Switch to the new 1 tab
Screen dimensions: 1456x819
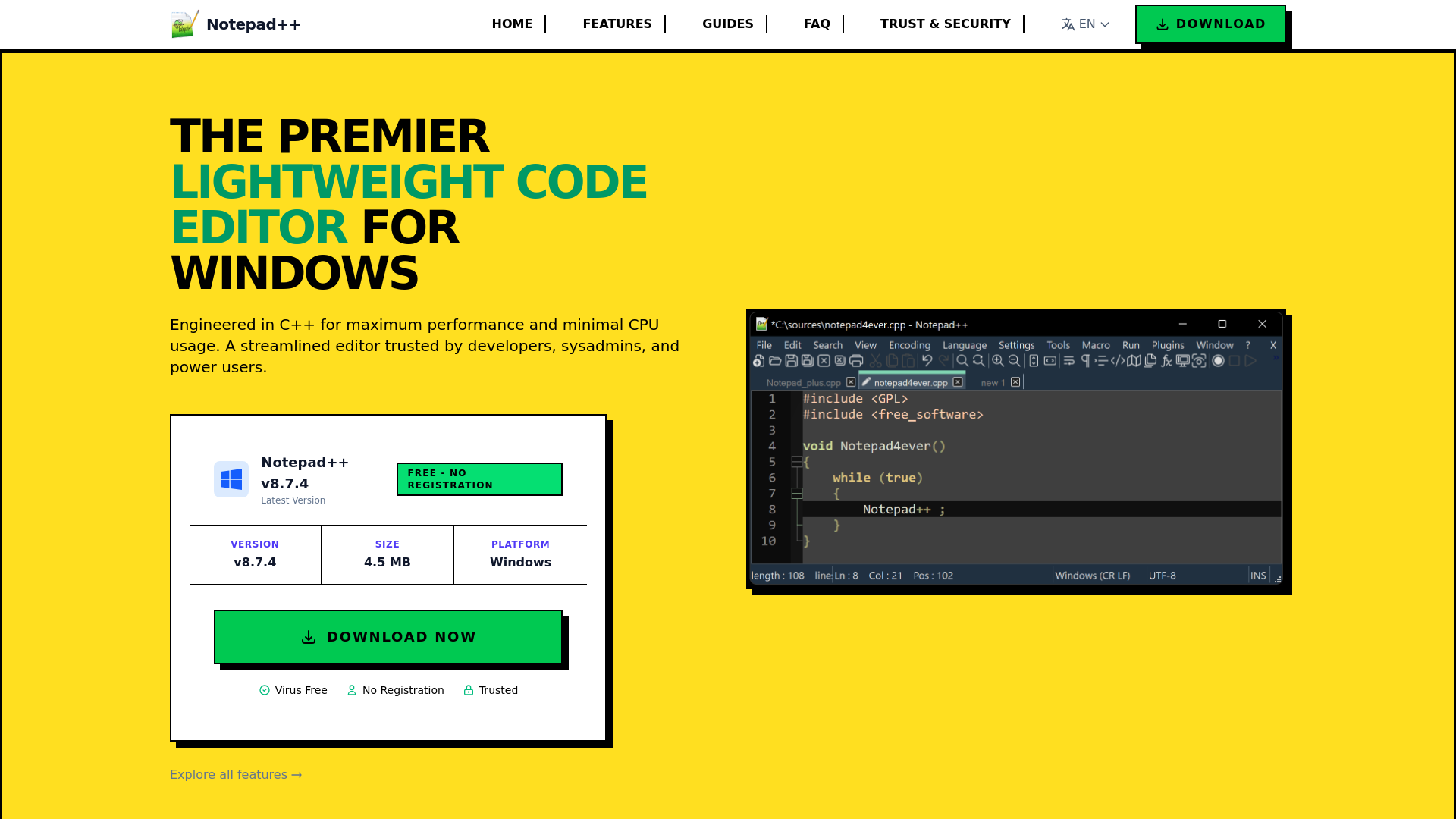point(993,383)
